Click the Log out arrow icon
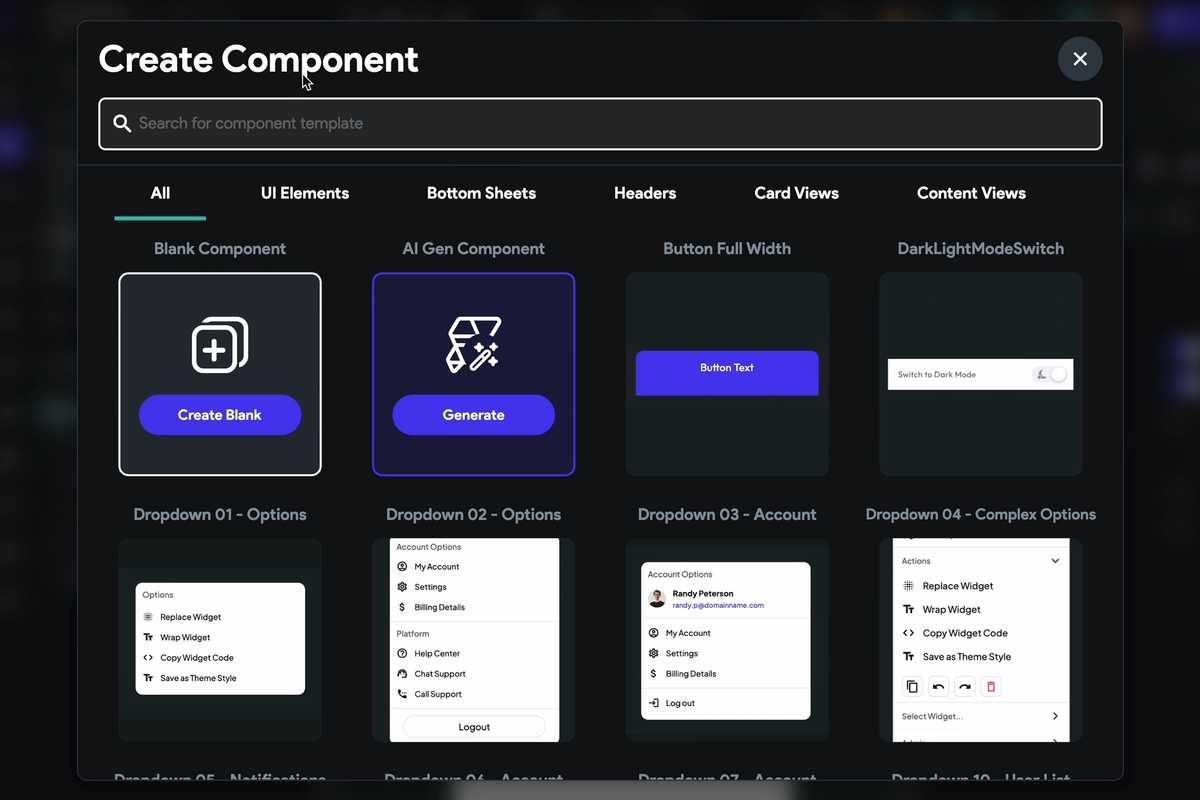 654,703
